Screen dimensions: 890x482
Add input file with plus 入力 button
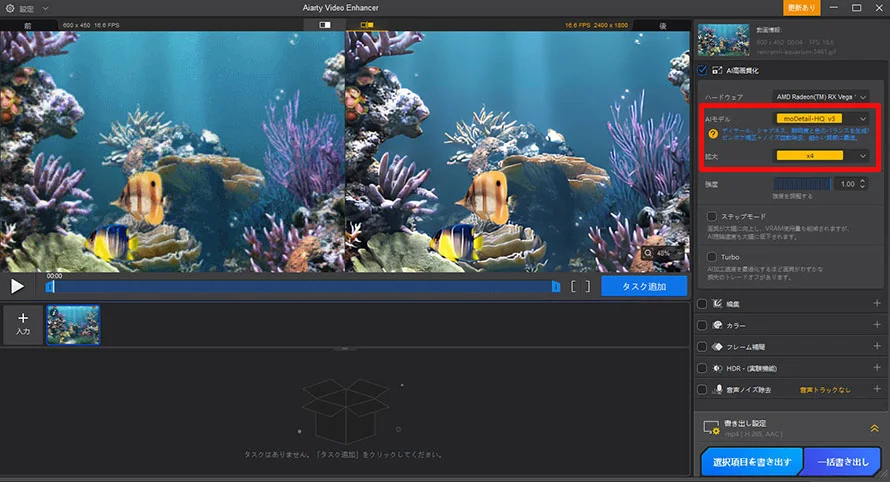point(23,325)
